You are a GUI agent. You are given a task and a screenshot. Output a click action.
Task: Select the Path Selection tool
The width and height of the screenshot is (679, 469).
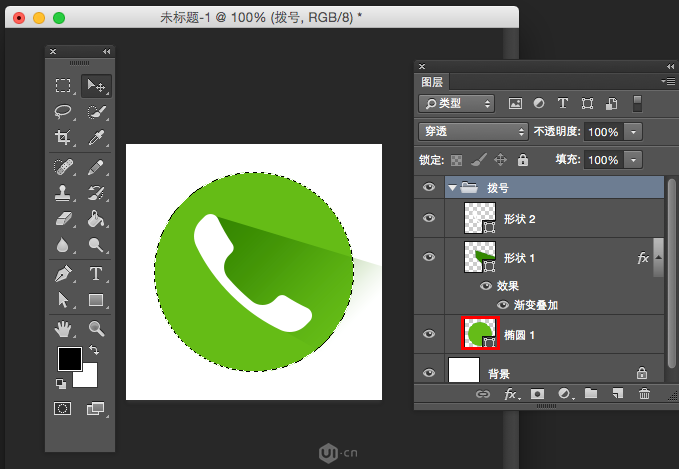pyautogui.click(x=63, y=300)
